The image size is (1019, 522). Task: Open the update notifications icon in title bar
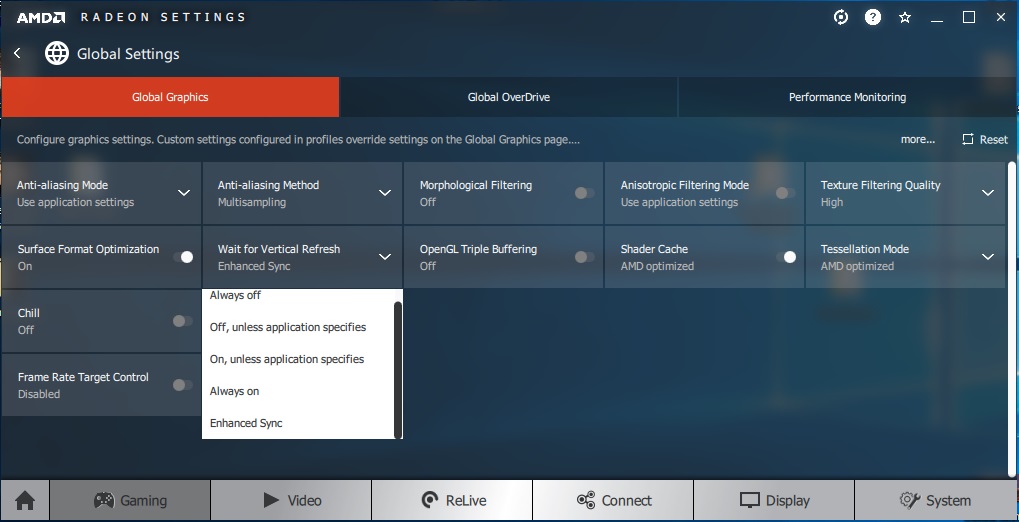tap(841, 17)
